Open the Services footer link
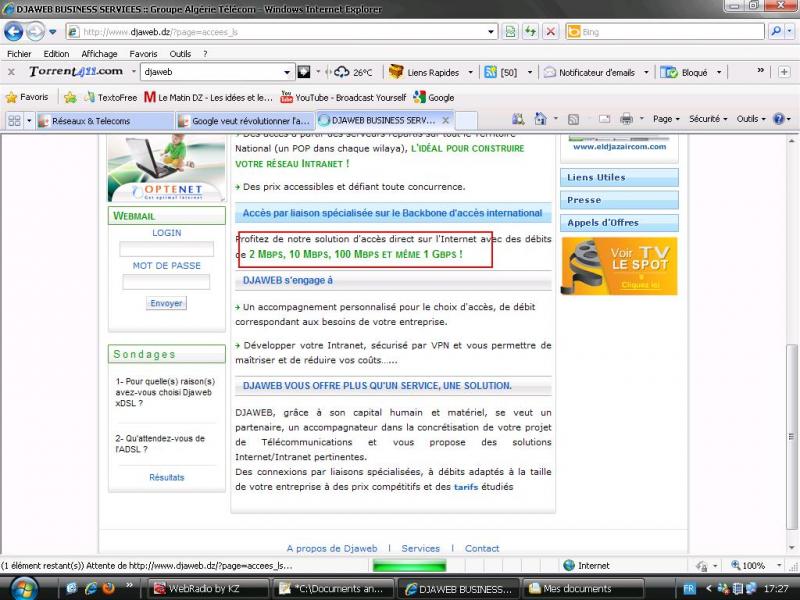The width and height of the screenshot is (800, 600). pos(420,548)
